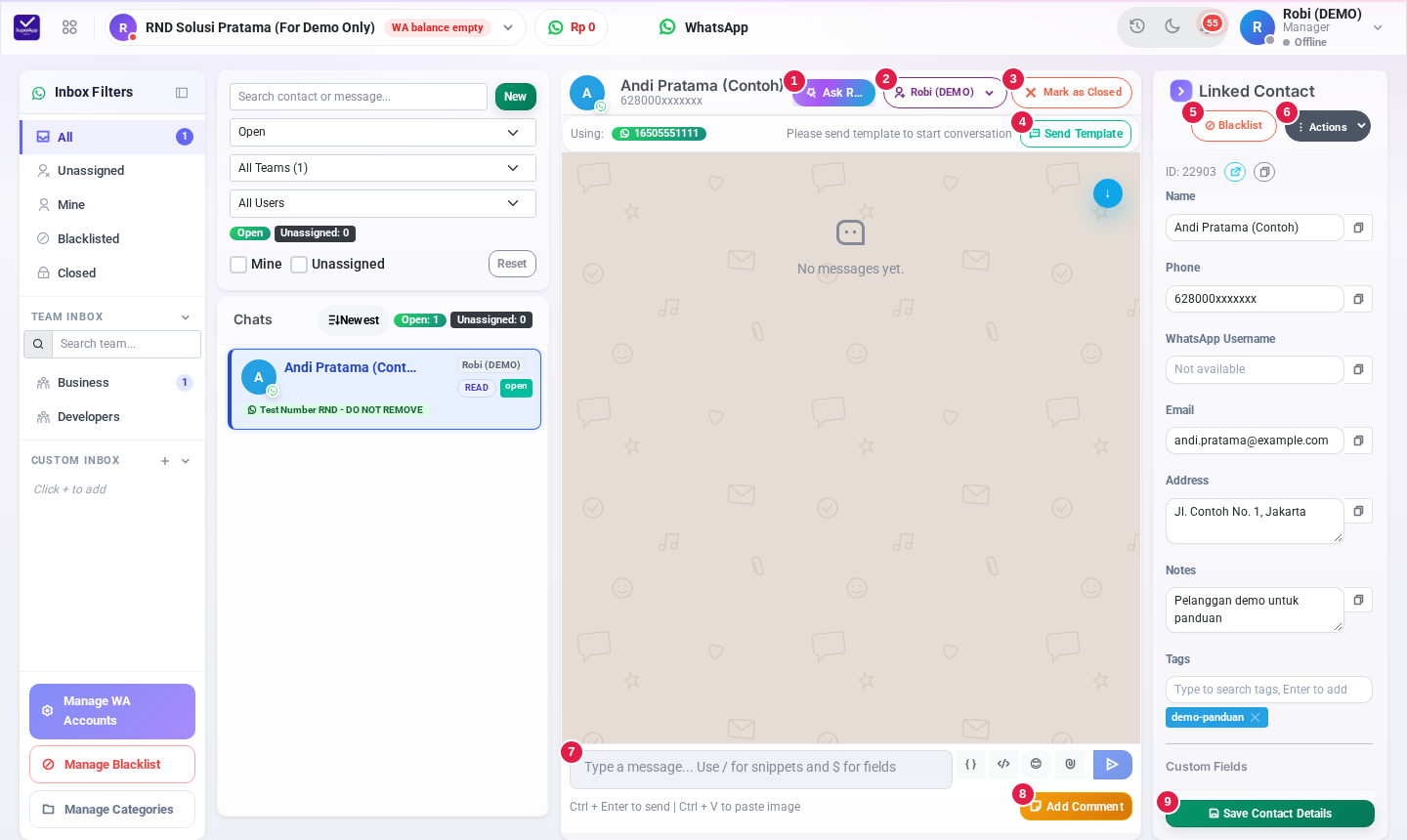Screen dimensions: 1407x840
Task: Expand the user profile menu chevron
Action: (x=1378, y=27)
